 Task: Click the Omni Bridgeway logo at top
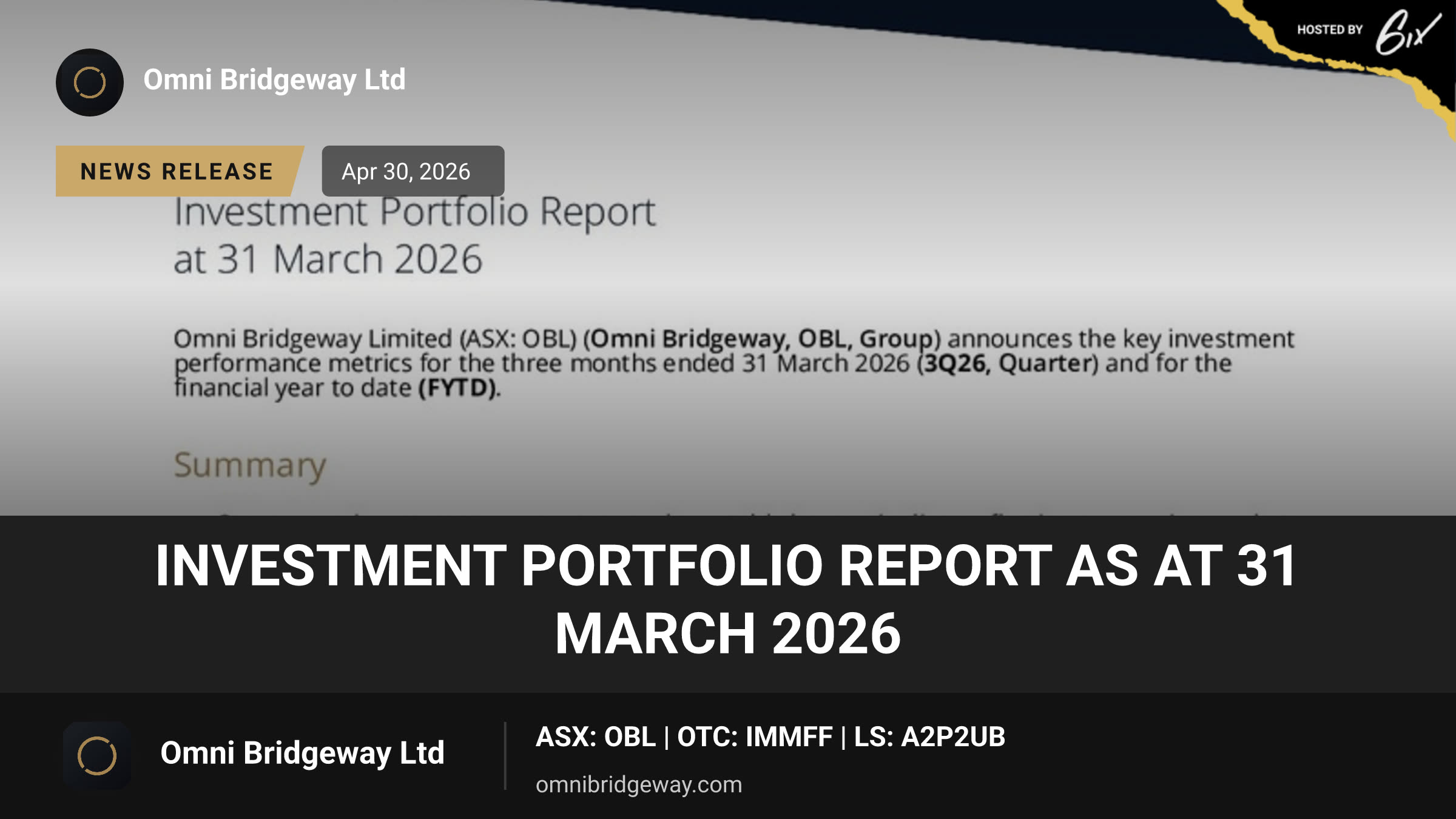tap(90, 83)
